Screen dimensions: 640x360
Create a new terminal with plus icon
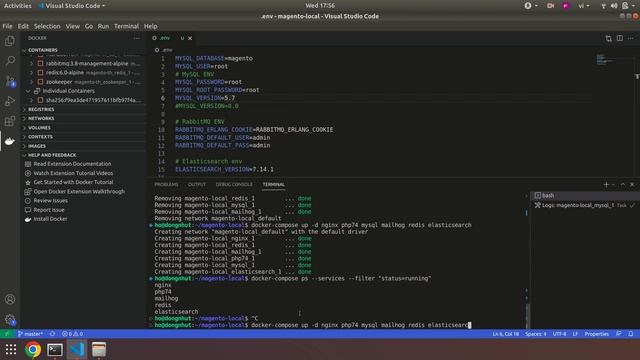[606, 184]
